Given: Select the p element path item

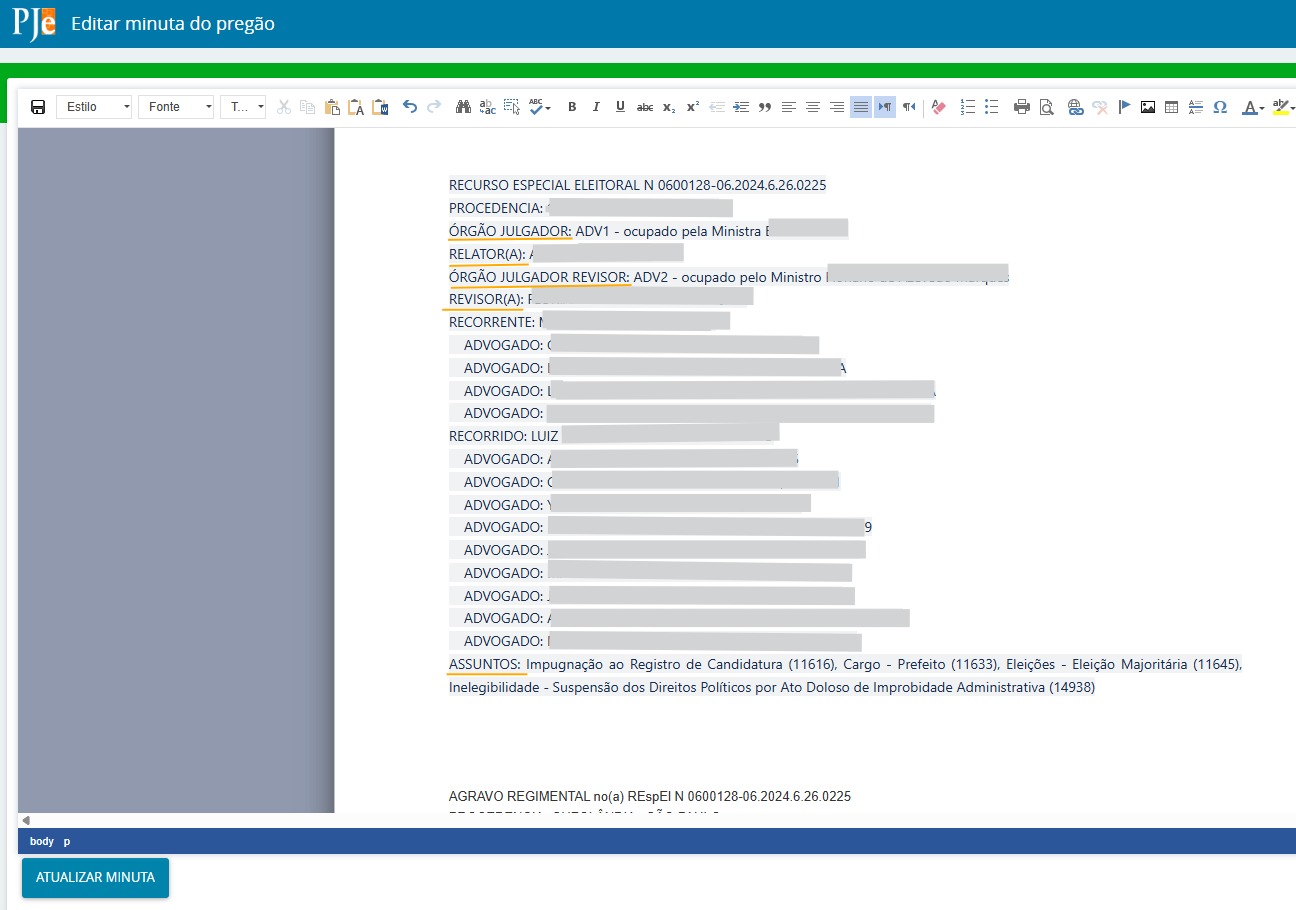Looking at the screenshot, I should pos(67,842).
